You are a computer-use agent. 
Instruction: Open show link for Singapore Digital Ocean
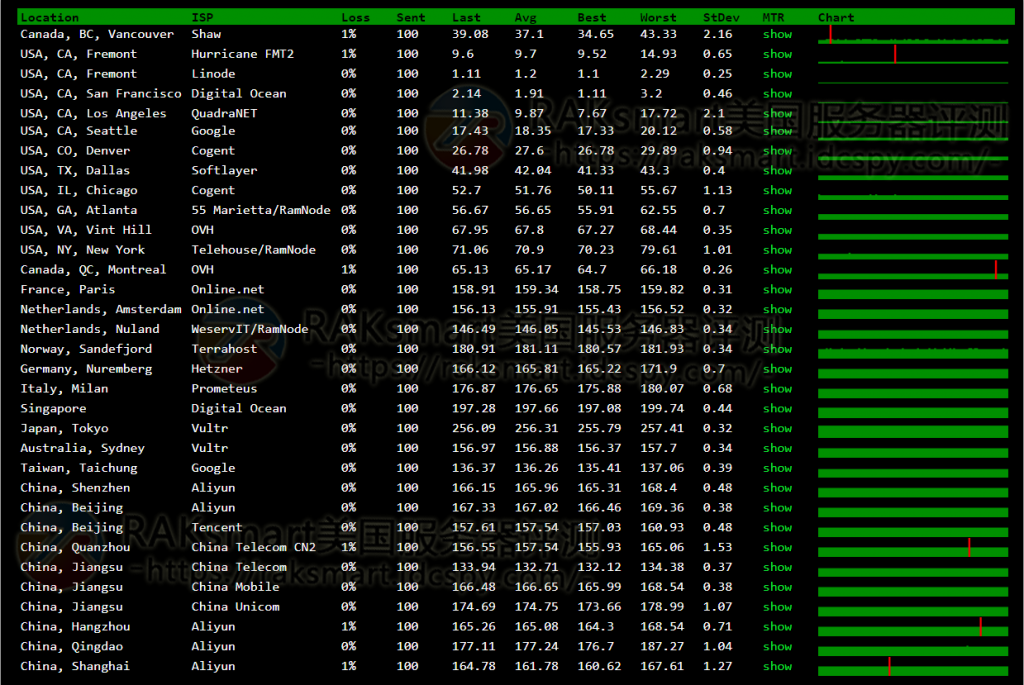pos(777,408)
